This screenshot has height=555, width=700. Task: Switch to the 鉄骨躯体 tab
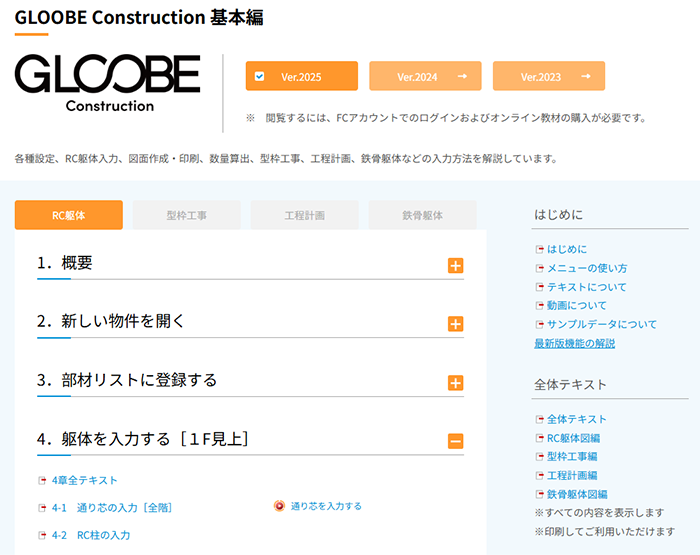point(422,215)
